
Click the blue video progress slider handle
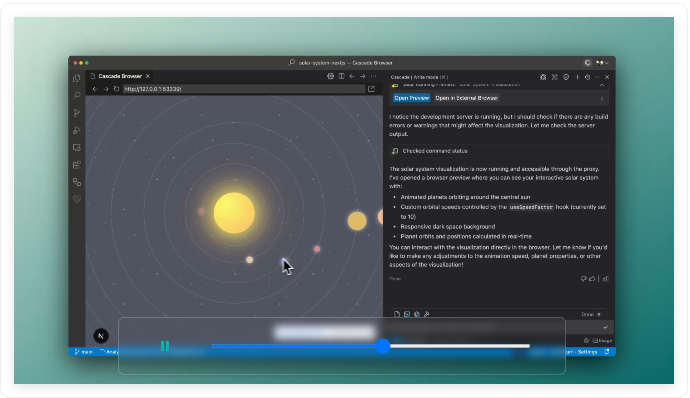(383, 346)
